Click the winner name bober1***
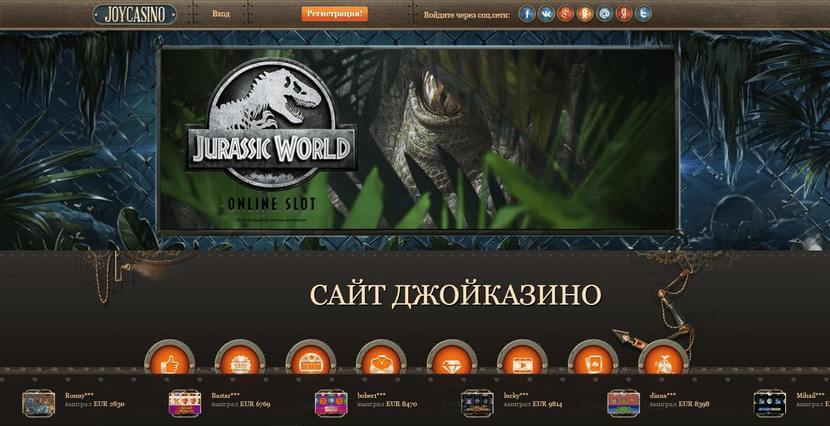The image size is (830, 426). pyautogui.click(x=371, y=395)
